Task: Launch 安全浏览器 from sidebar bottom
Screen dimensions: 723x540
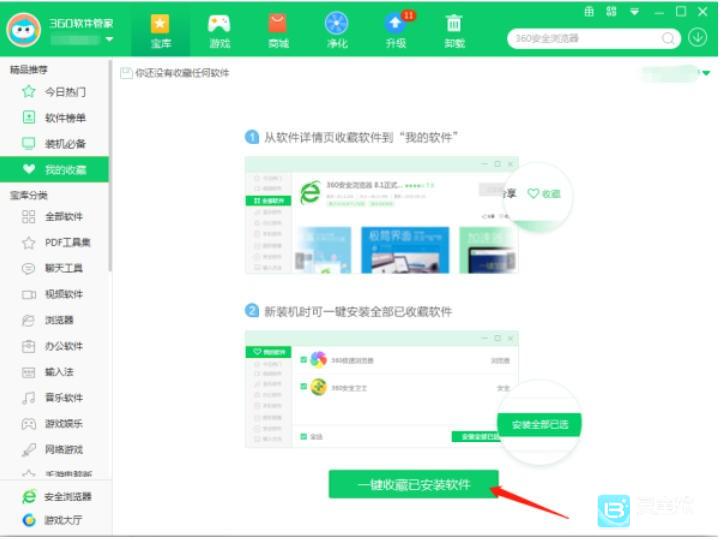Action: click(x=57, y=497)
